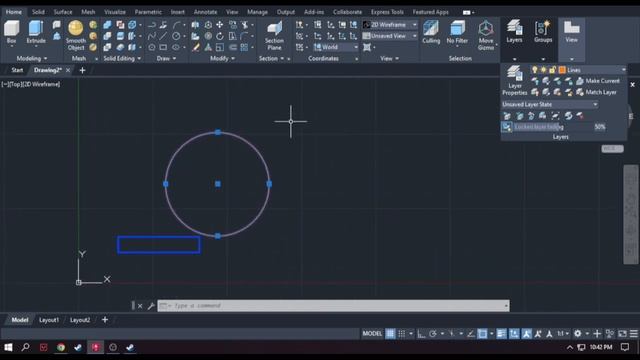
Task: Expand the Section panel
Action: coord(271,59)
